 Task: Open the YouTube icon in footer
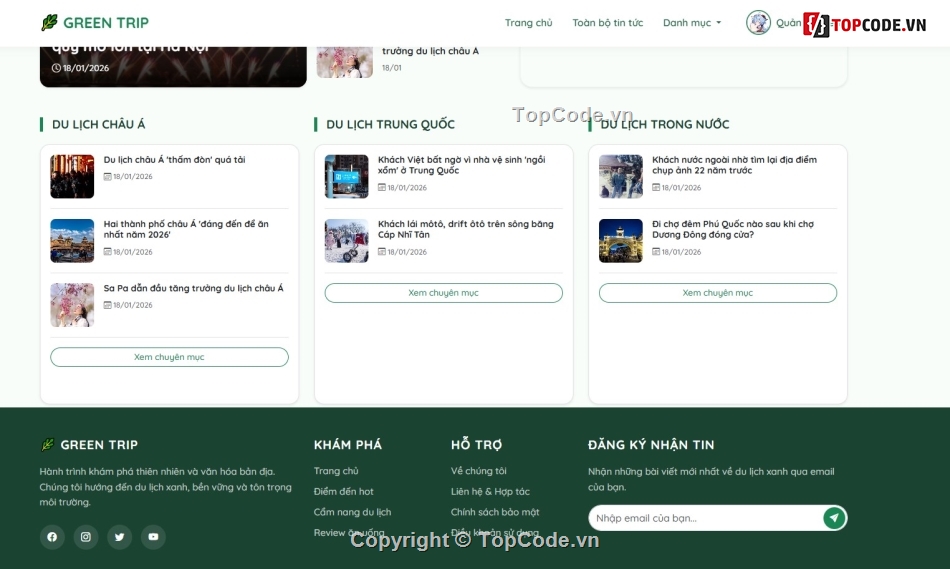pyautogui.click(x=153, y=537)
